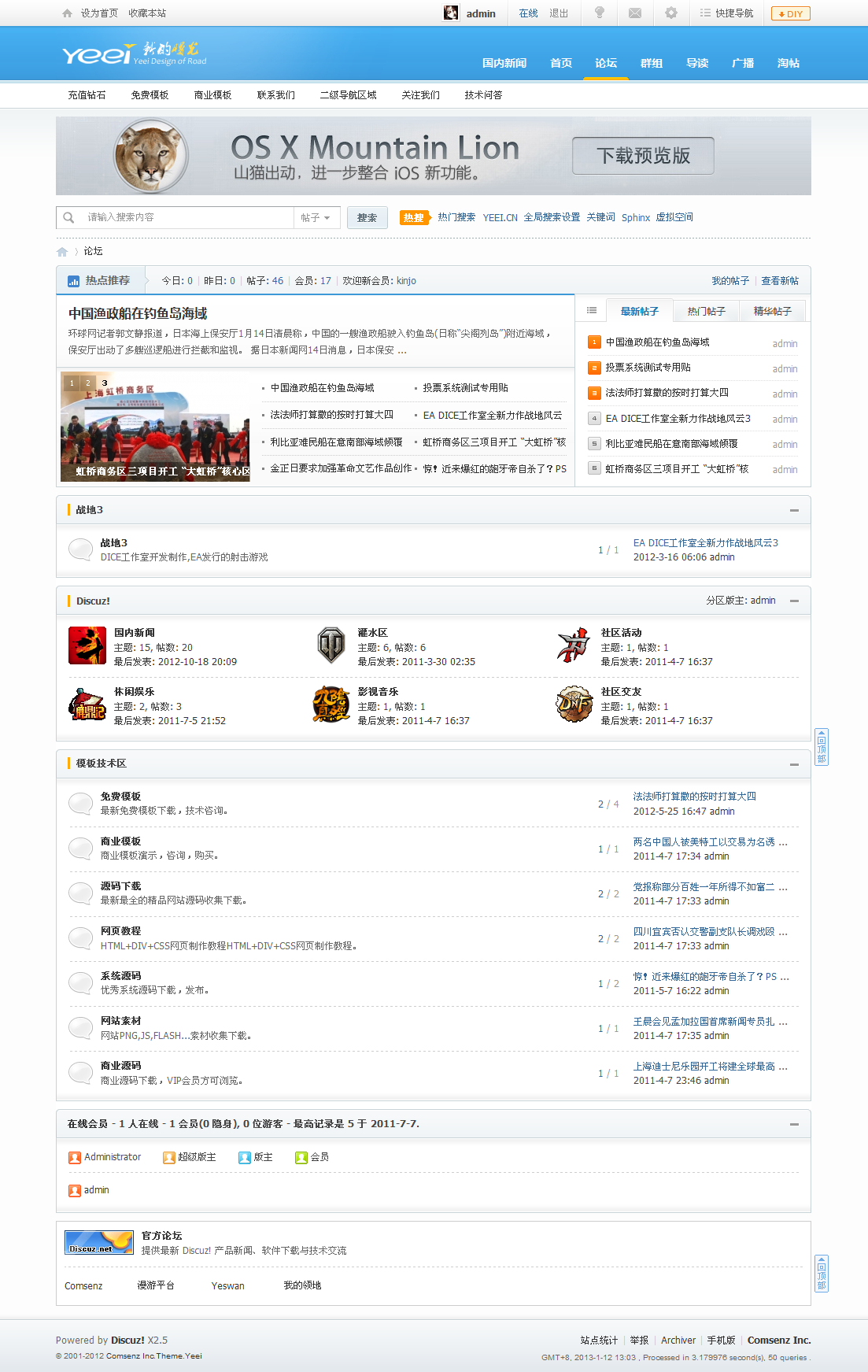Open ranked post 投票系统测试专用贴

click(648, 368)
